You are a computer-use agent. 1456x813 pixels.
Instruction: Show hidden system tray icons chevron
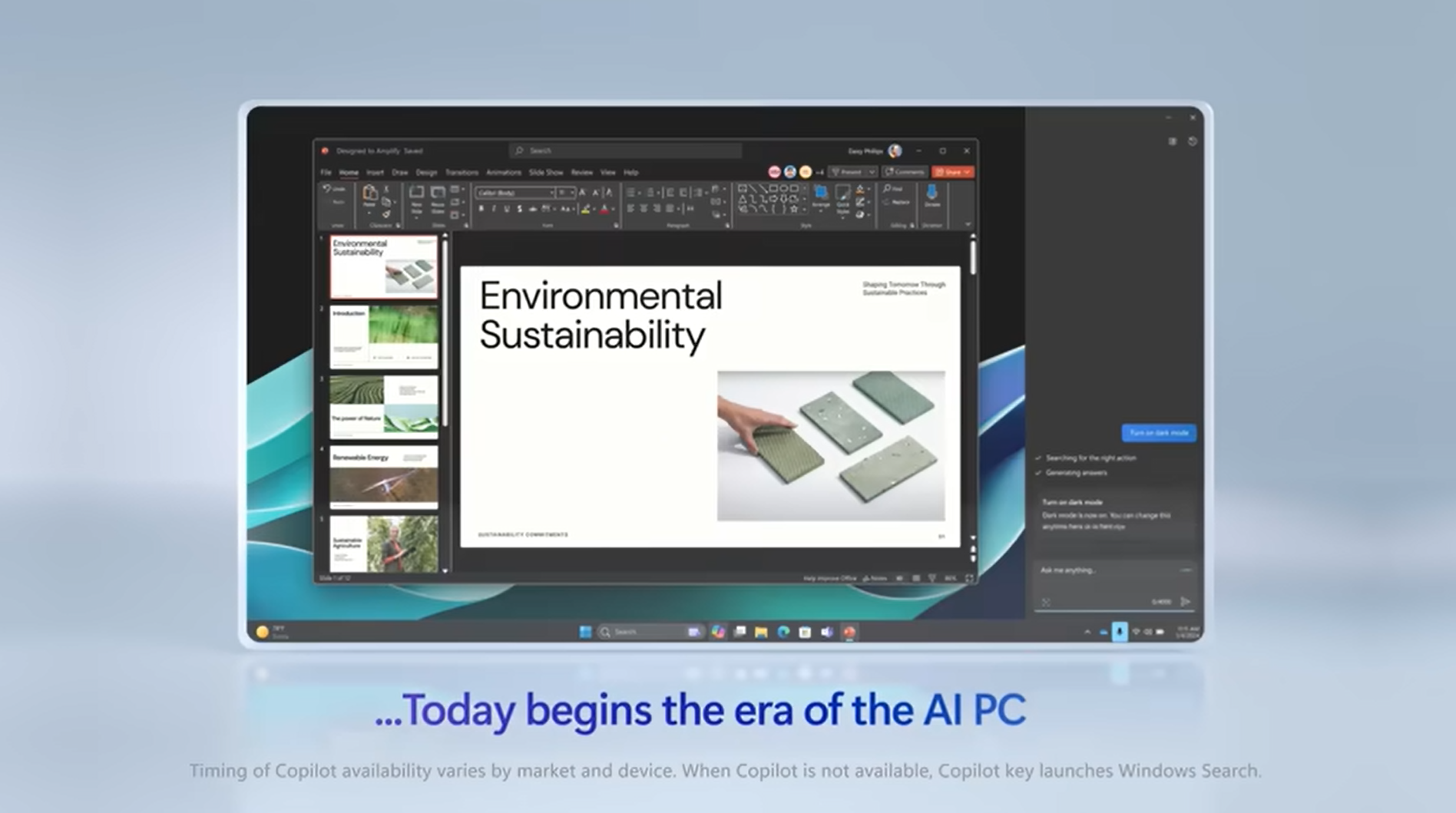click(x=1087, y=632)
